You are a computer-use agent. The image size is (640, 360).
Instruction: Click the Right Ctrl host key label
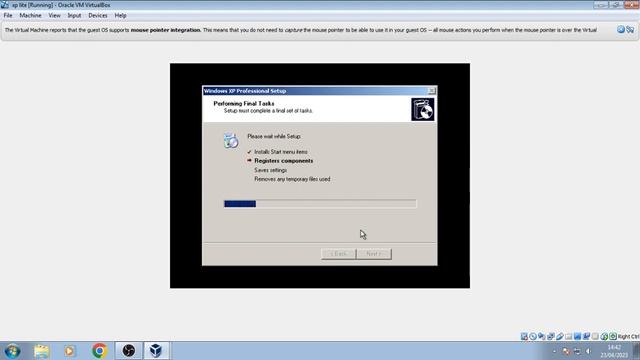point(628,336)
